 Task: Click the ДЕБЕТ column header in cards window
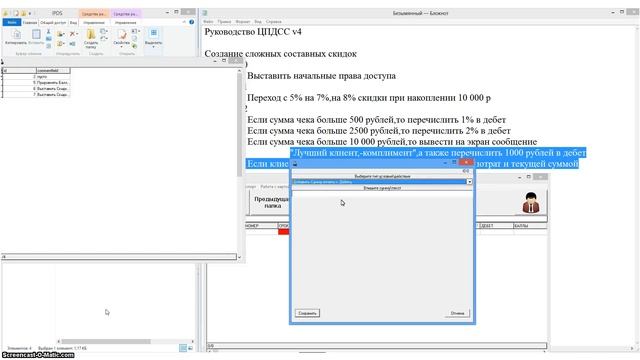(496, 226)
